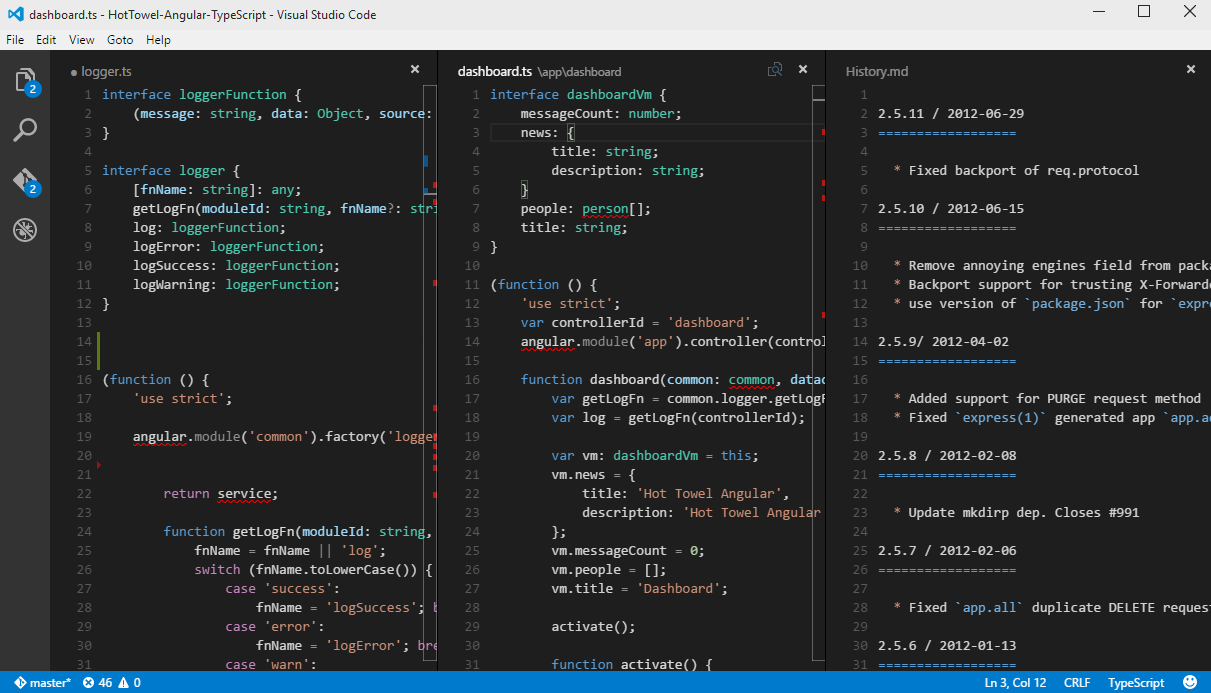This screenshot has height=693, width=1211.
Task: Click the split editor icon beside dashboard.ts
Action: click(x=774, y=70)
